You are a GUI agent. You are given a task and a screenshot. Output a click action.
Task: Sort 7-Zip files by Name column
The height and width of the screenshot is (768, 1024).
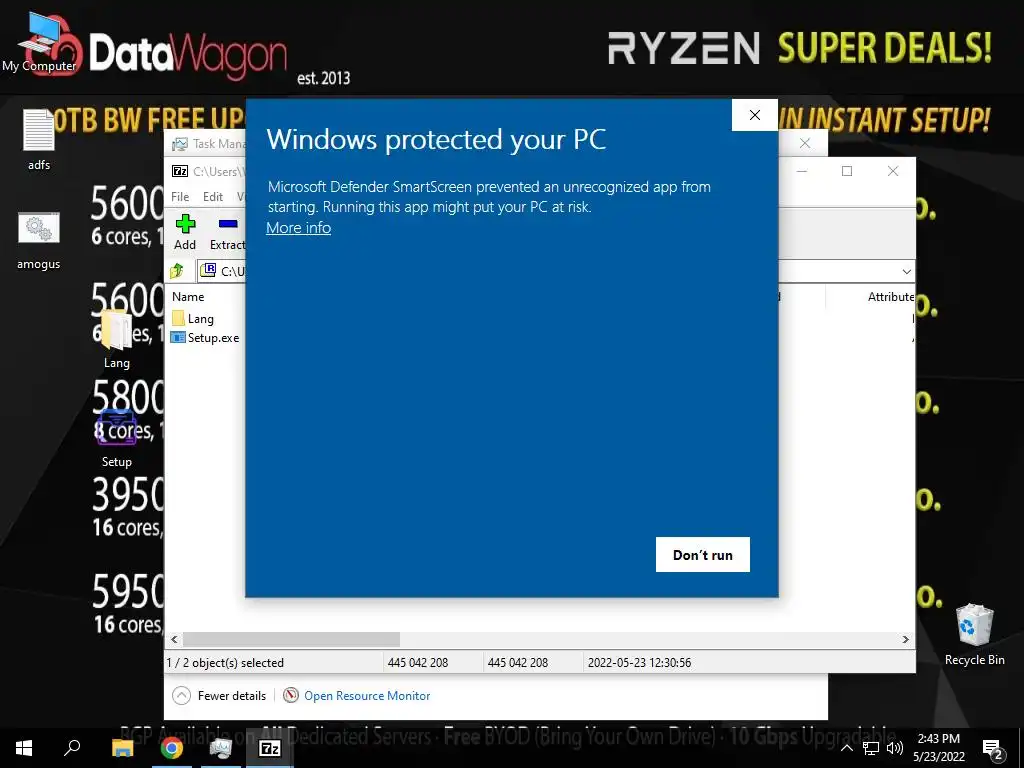188,296
